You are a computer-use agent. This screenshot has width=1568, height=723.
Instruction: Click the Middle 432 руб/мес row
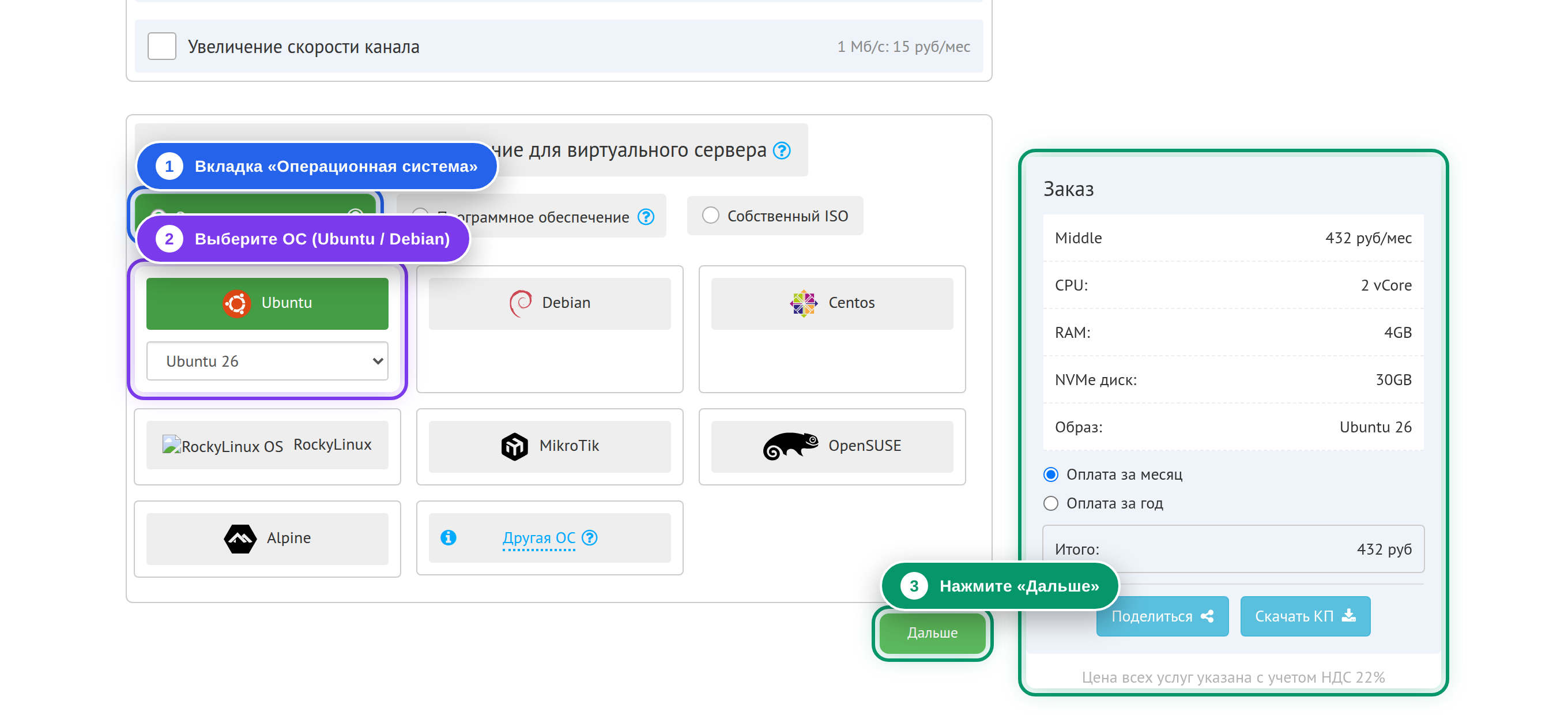coord(1233,238)
